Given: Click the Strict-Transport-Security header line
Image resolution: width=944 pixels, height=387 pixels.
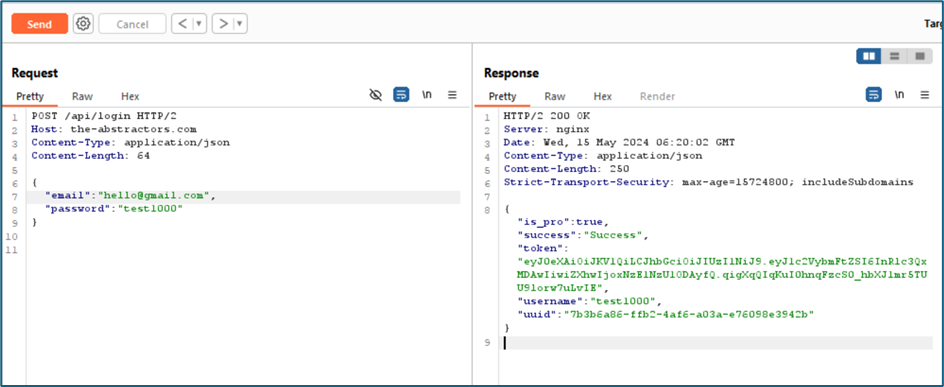Looking at the screenshot, I should point(709,182).
